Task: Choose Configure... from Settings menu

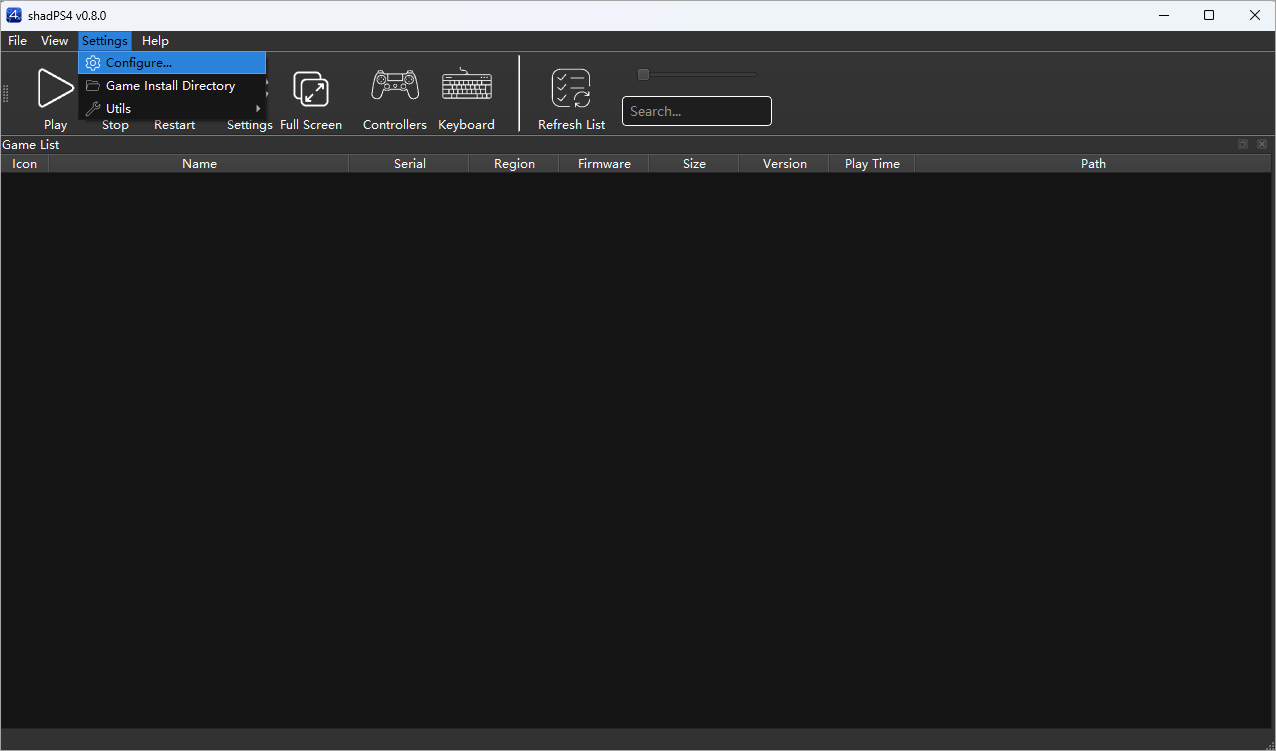Action: [x=138, y=63]
